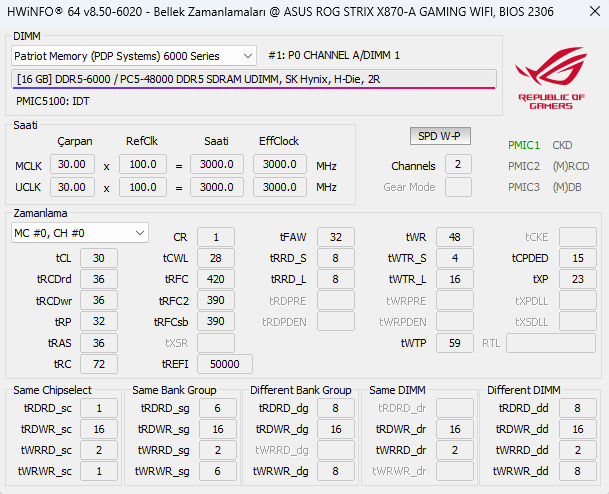This screenshot has height=494, width=609.
Task: Click the tRFC2 value field
Action: tap(216, 300)
